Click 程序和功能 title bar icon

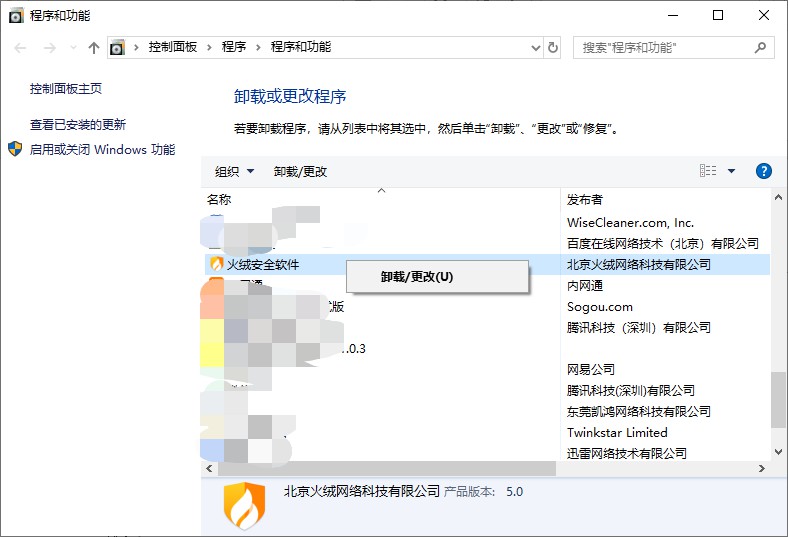(x=16, y=16)
